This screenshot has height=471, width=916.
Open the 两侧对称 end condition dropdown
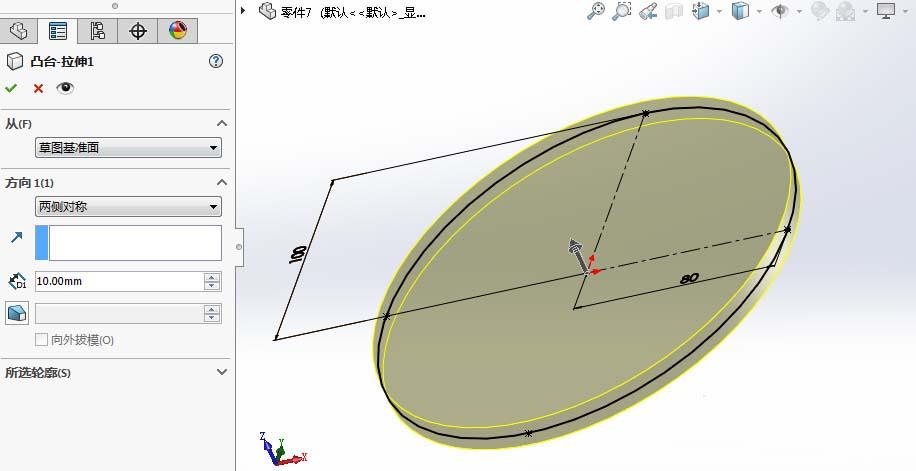128,206
